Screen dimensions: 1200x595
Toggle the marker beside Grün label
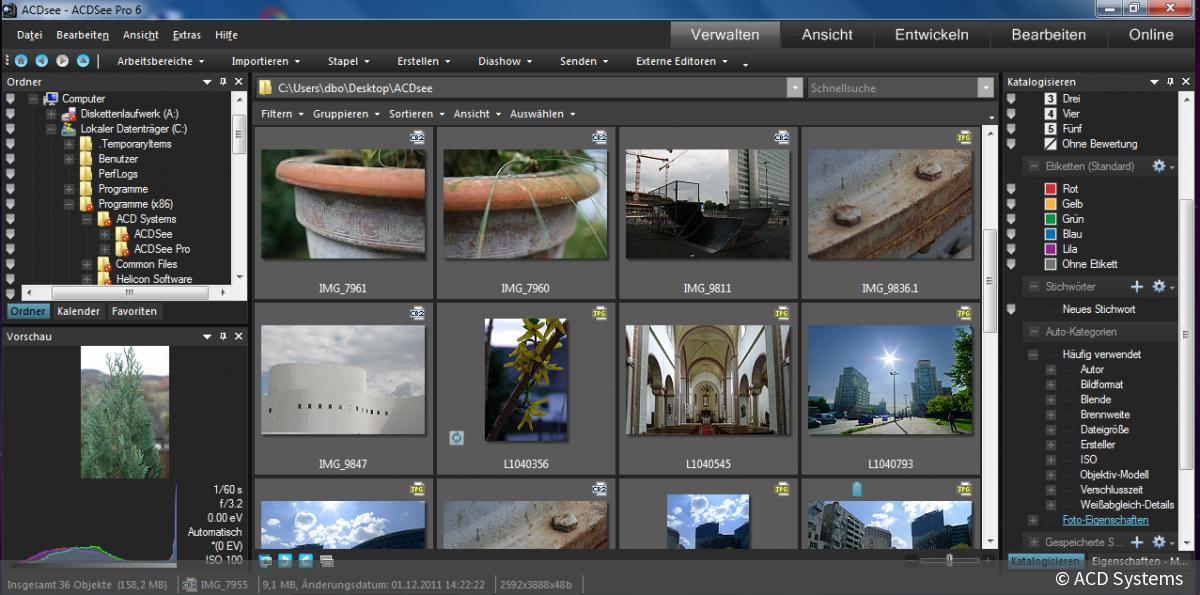coord(1011,219)
